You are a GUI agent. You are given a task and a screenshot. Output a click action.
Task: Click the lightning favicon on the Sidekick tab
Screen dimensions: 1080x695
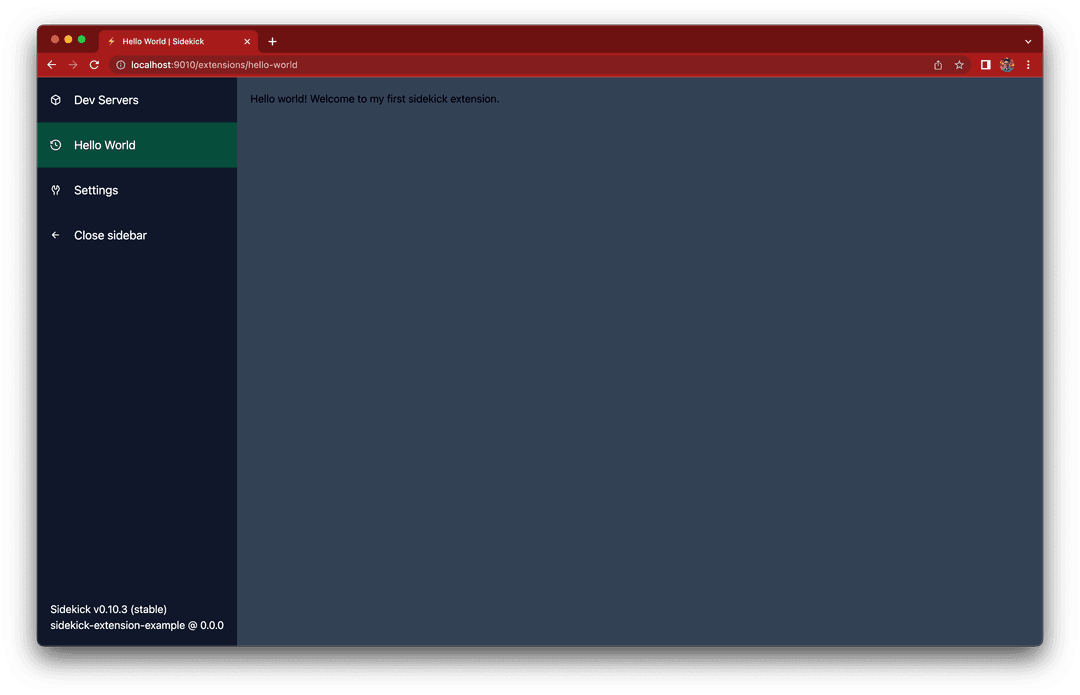pyautogui.click(x=110, y=41)
